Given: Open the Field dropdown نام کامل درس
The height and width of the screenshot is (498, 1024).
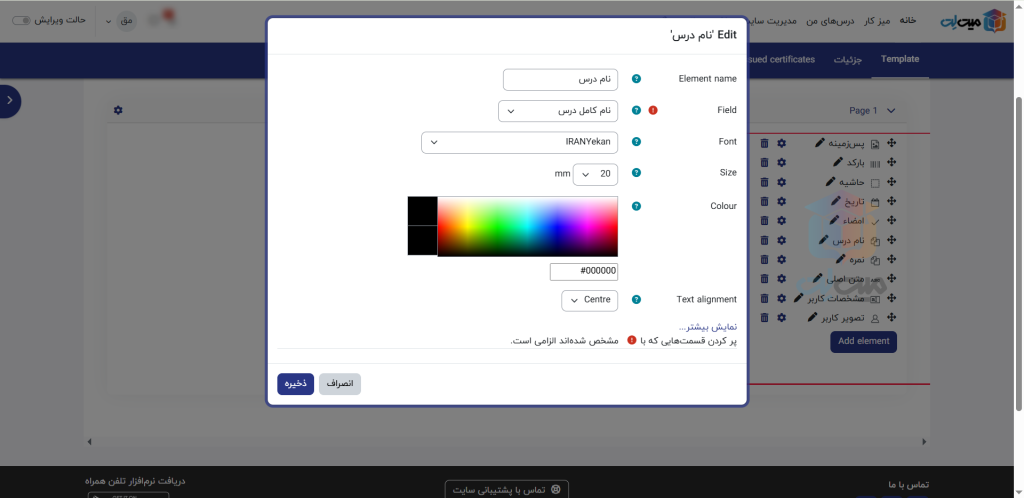Looking at the screenshot, I should coord(558,111).
